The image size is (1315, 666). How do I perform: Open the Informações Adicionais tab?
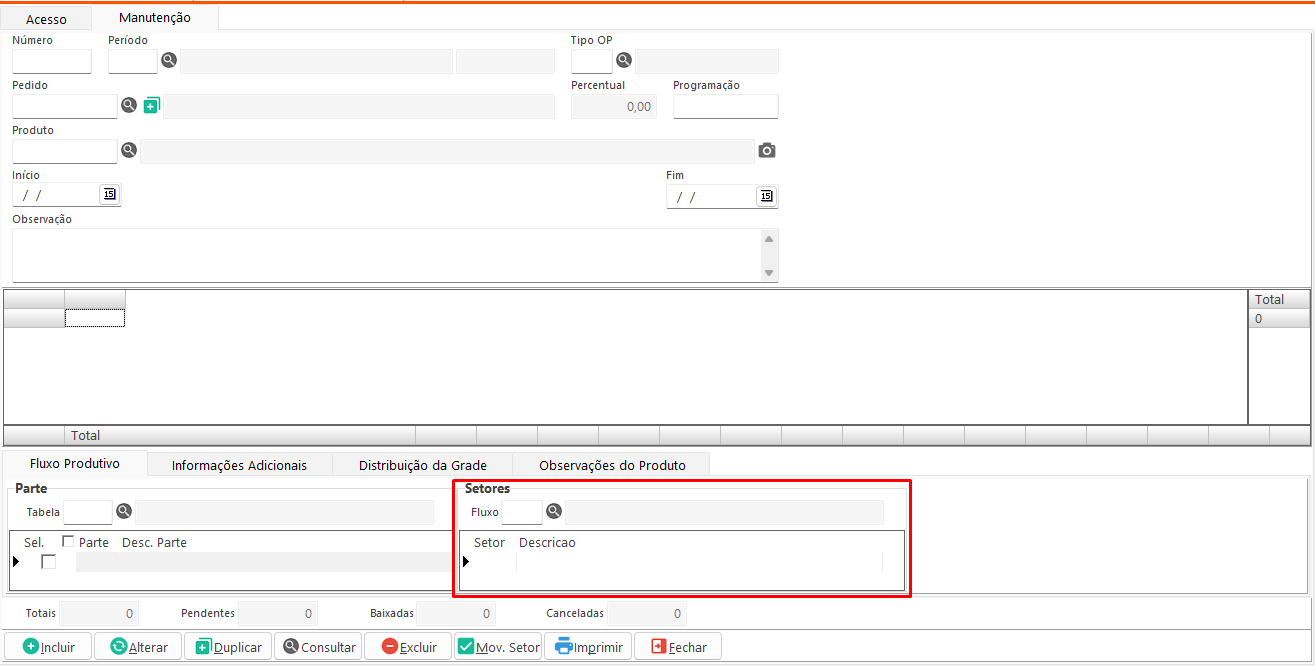click(x=239, y=465)
